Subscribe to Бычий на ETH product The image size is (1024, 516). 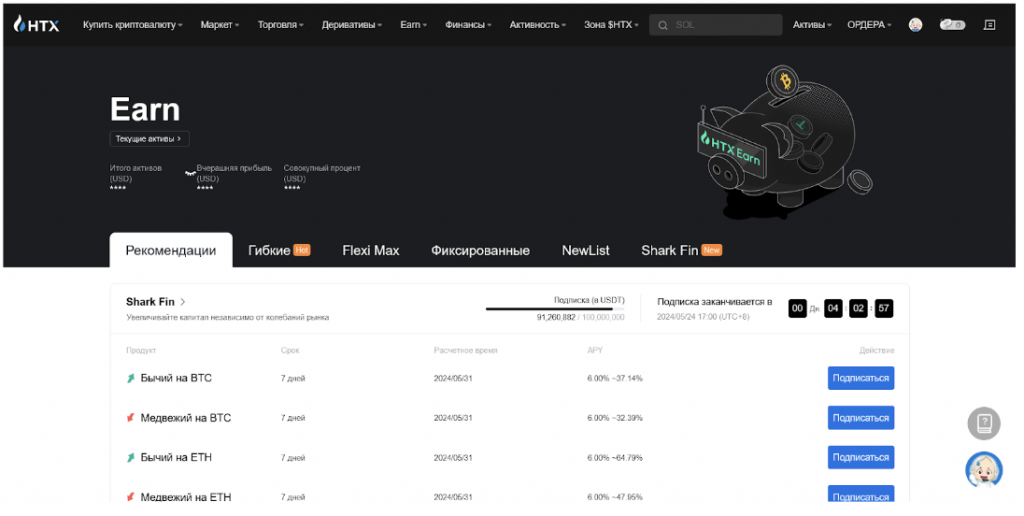coord(861,458)
